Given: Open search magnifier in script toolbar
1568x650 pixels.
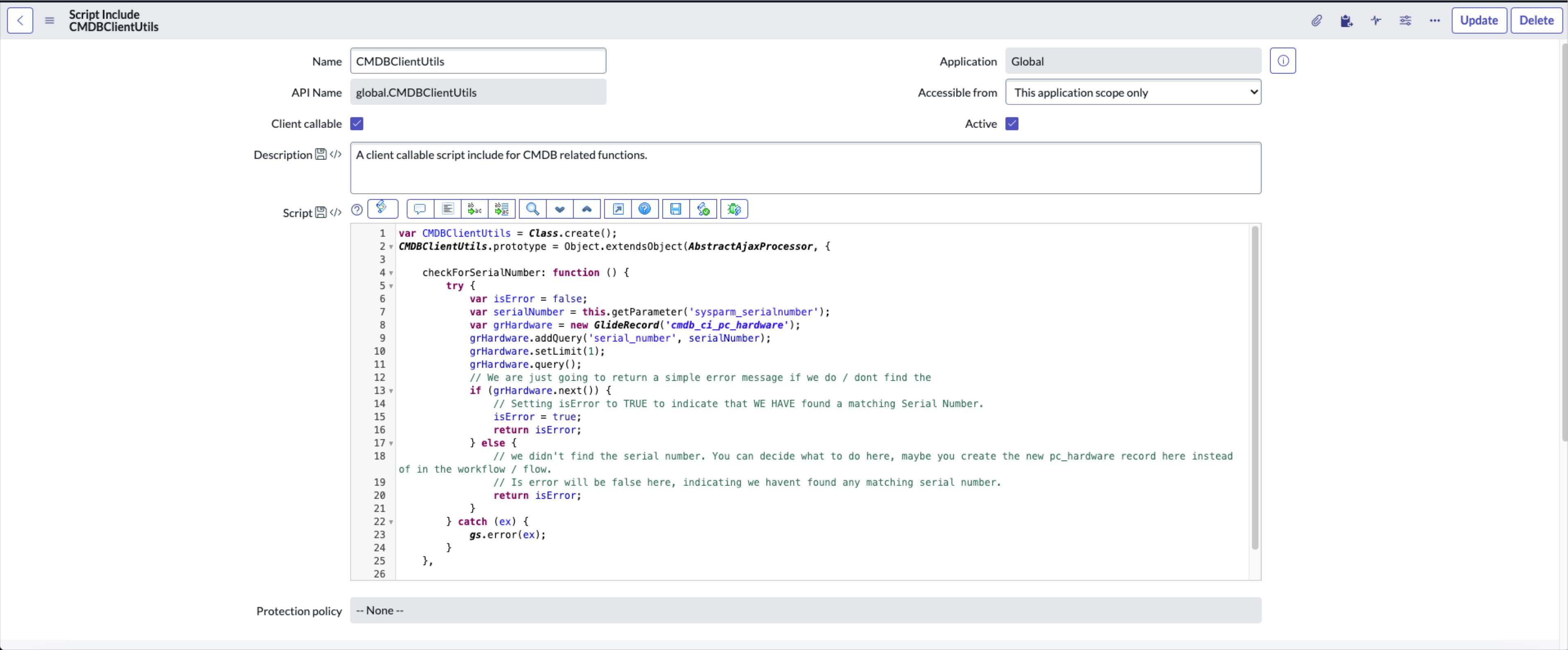Looking at the screenshot, I should point(533,209).
